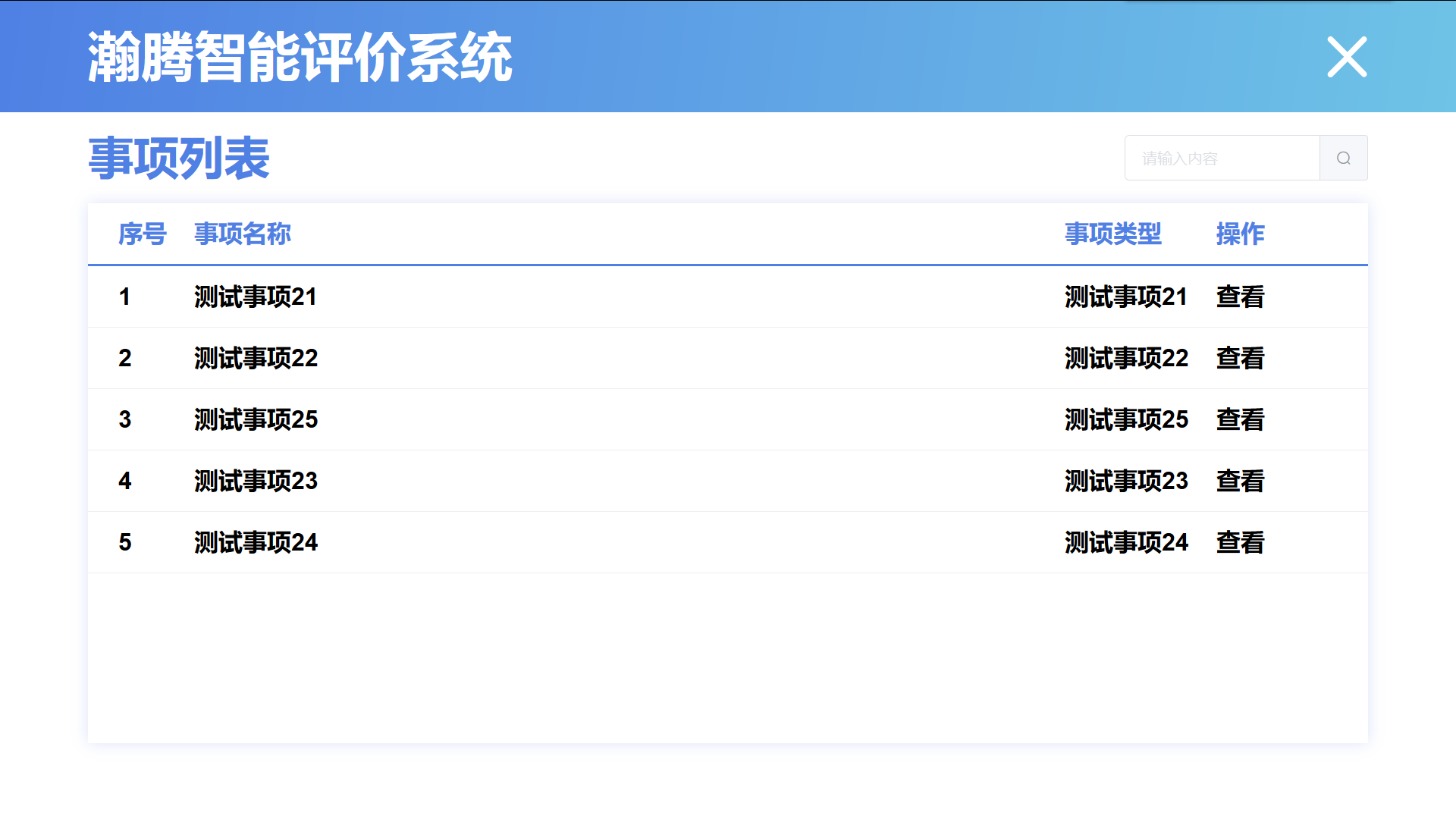Click the 事项类型 column header
The width and height of the screenshot is (1456, 819).
tap(1112, 234)
